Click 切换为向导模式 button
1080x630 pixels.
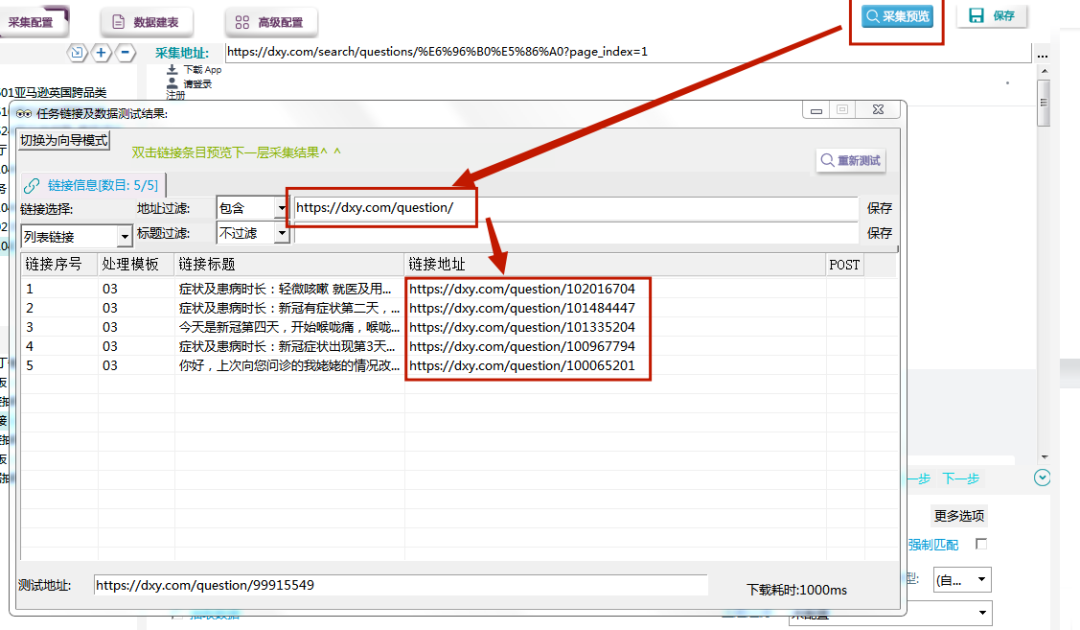pos(63,140)
